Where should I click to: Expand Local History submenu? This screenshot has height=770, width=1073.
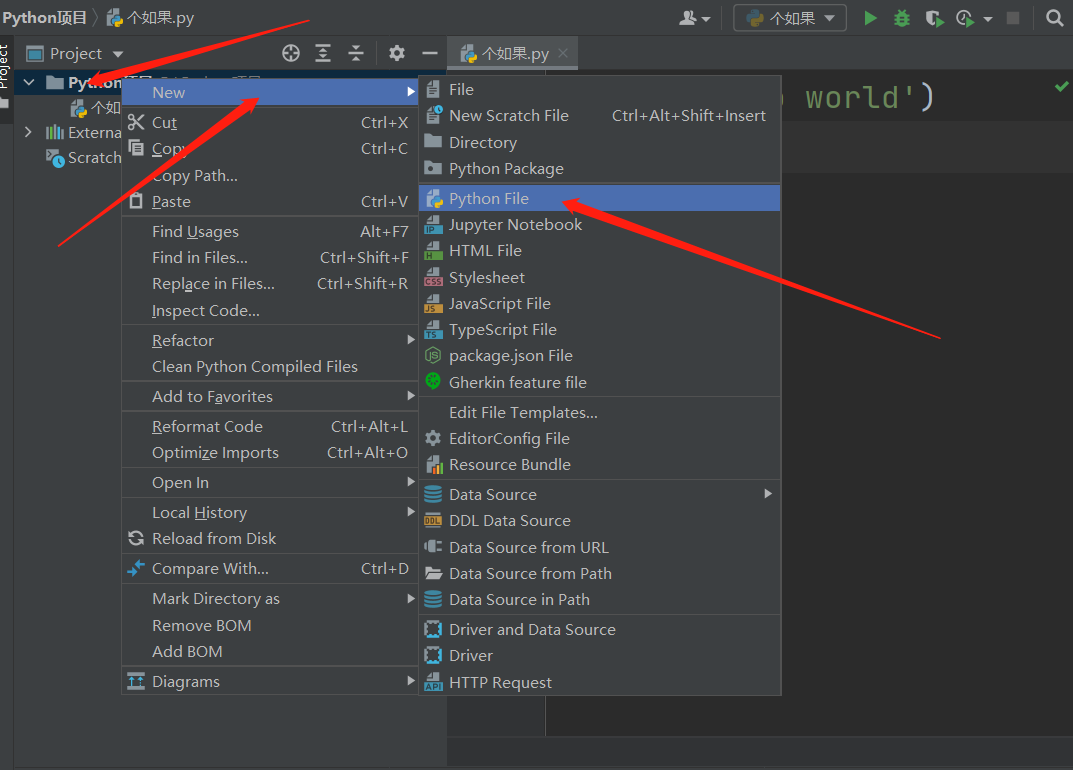tap(270, 513)
